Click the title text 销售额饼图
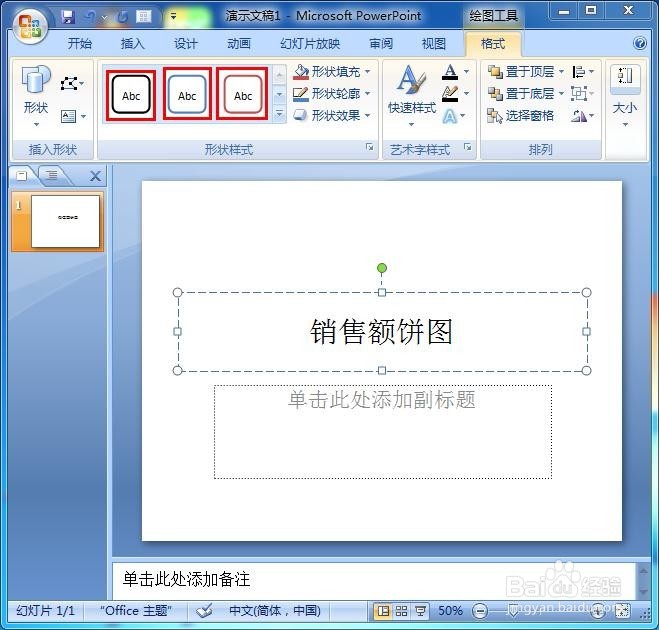 [x=381, y=332]
